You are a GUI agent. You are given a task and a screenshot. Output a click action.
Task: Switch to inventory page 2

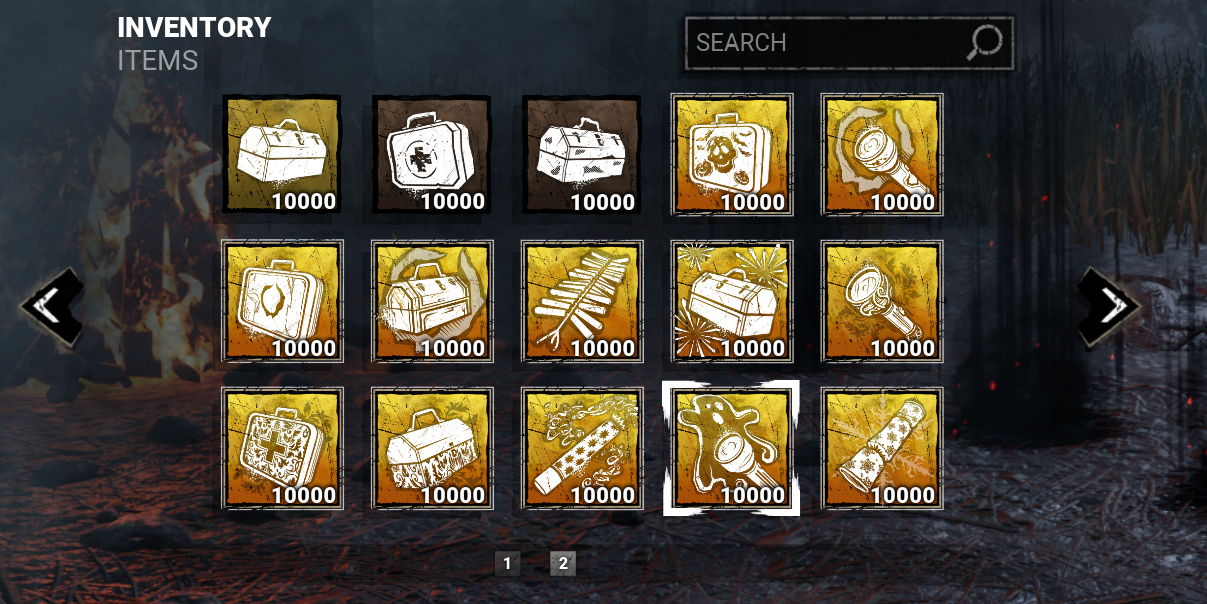pos(563,564)
